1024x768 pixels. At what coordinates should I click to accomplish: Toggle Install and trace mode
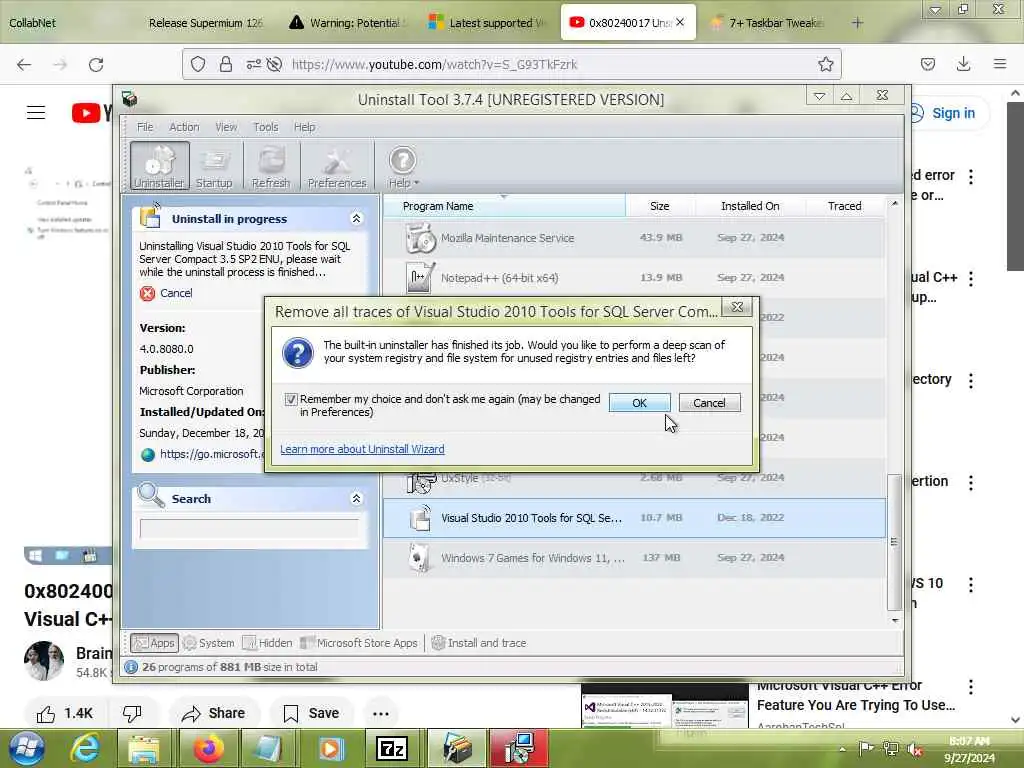(479, 643)
